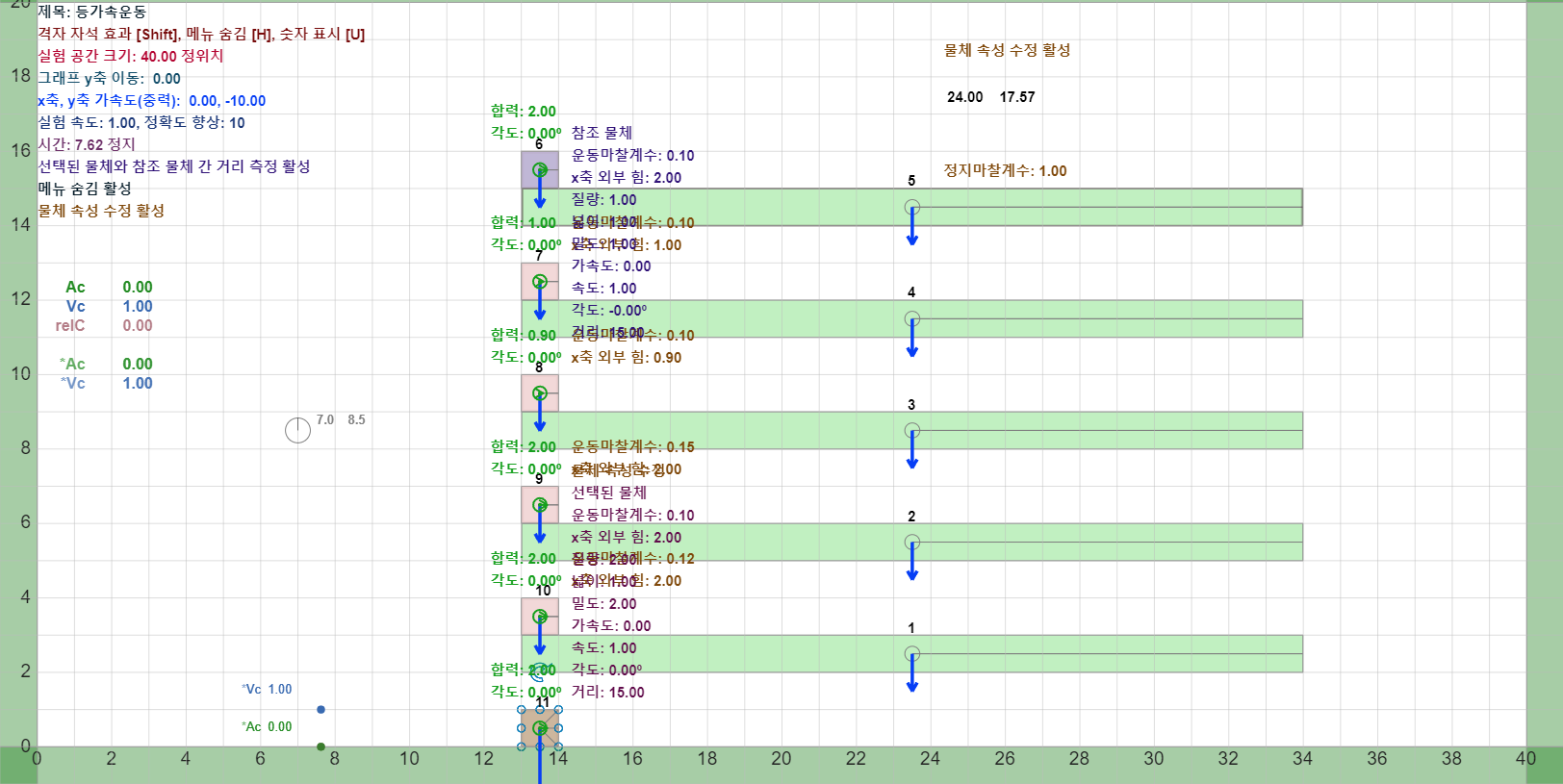Image resolution: width=1563 pixels, height=784 pixels.
Task: Click the 거리: 15.00 distance readout
Action: click(x=608, y=692)
